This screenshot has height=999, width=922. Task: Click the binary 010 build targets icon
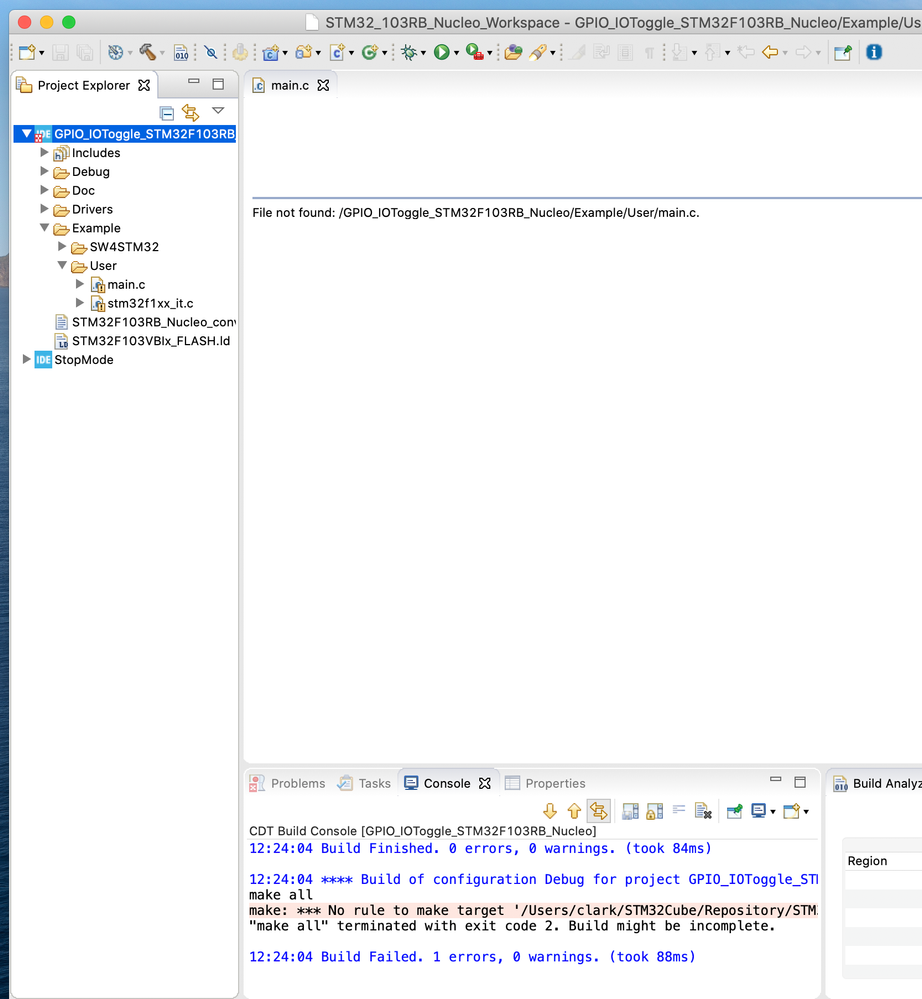pos(181,52)
